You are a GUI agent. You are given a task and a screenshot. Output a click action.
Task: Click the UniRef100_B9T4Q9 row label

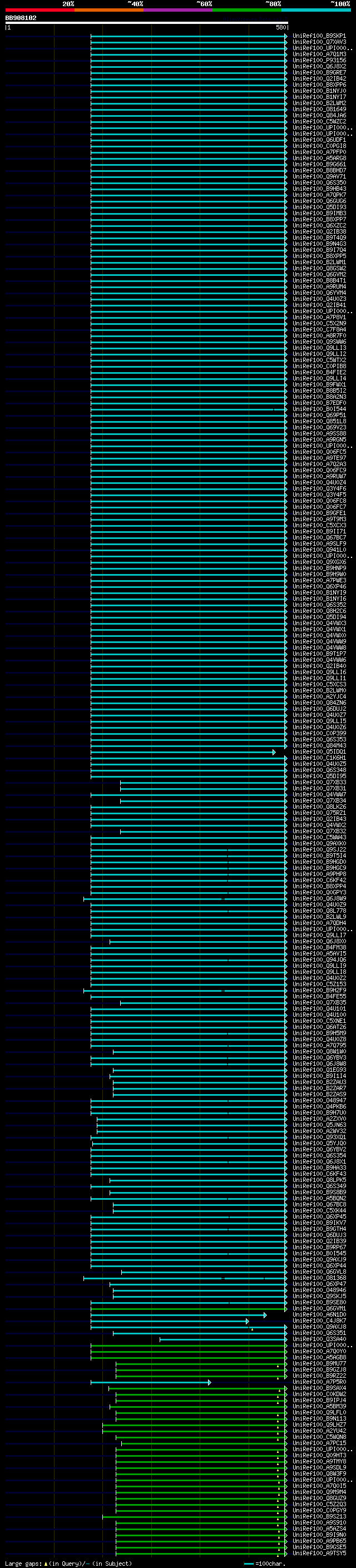pos(319,238)
